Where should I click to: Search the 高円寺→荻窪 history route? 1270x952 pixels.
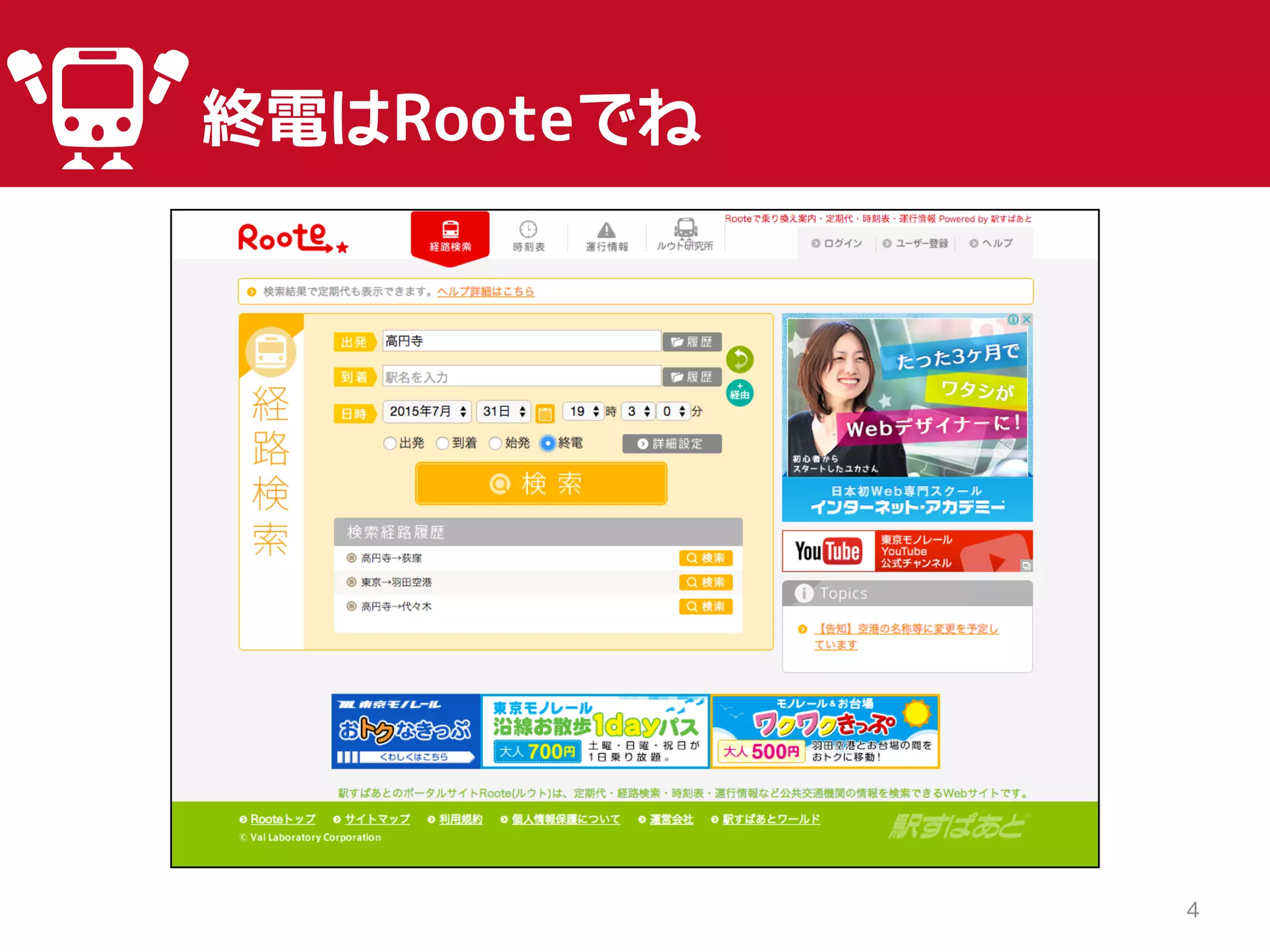[x=706, y=558]
